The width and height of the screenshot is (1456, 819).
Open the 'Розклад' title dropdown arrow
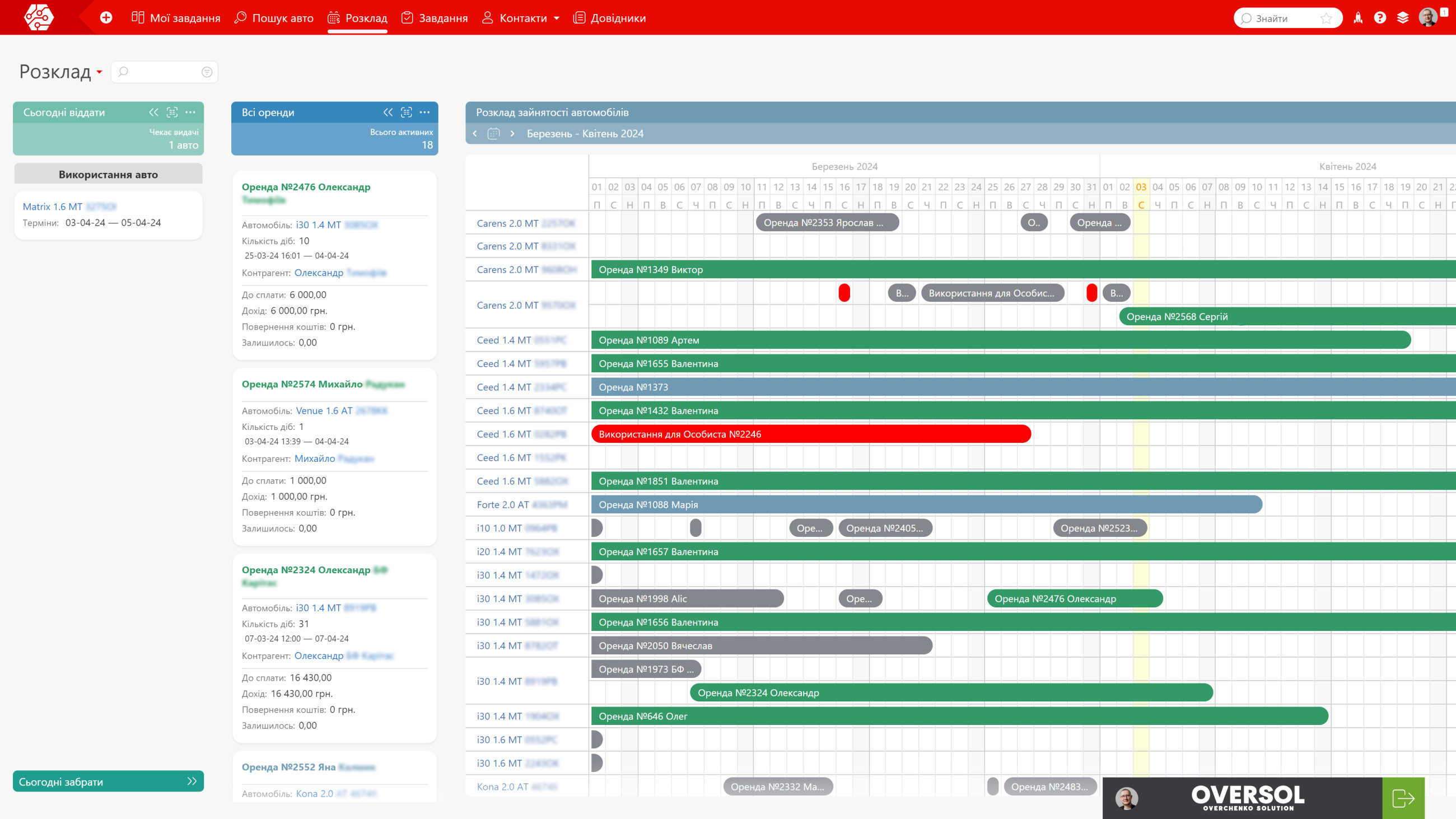(x=100, y=72)
